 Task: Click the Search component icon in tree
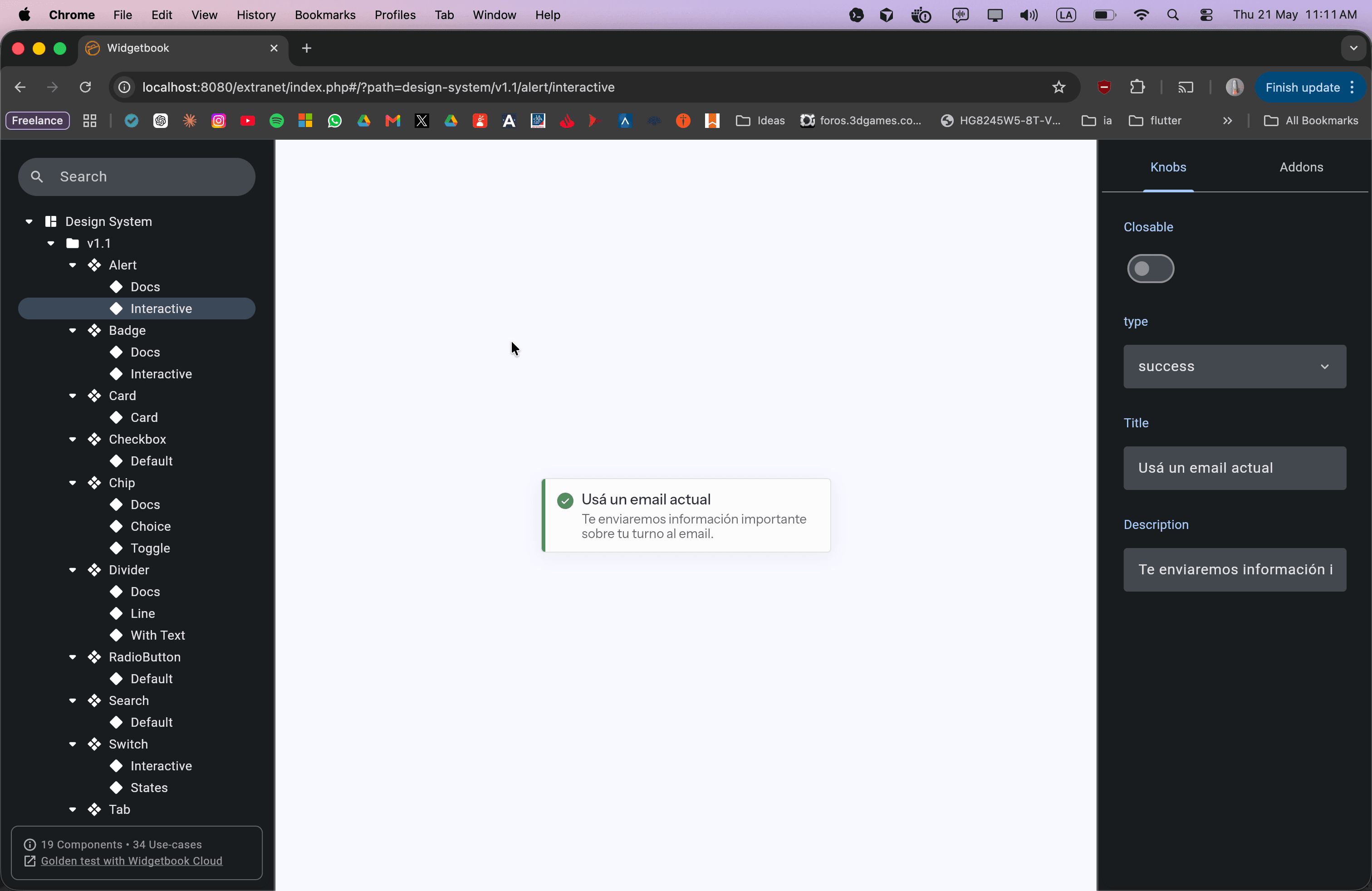94,701
